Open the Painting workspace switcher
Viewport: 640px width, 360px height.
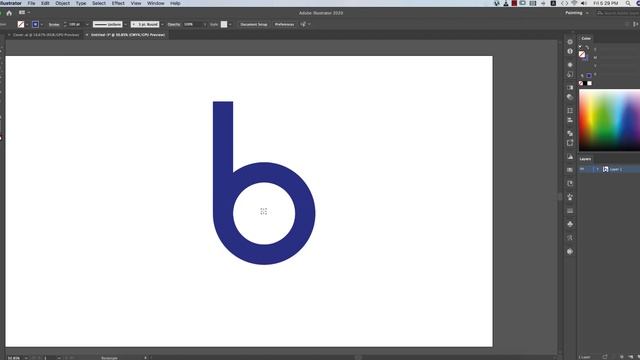[577, 13]
